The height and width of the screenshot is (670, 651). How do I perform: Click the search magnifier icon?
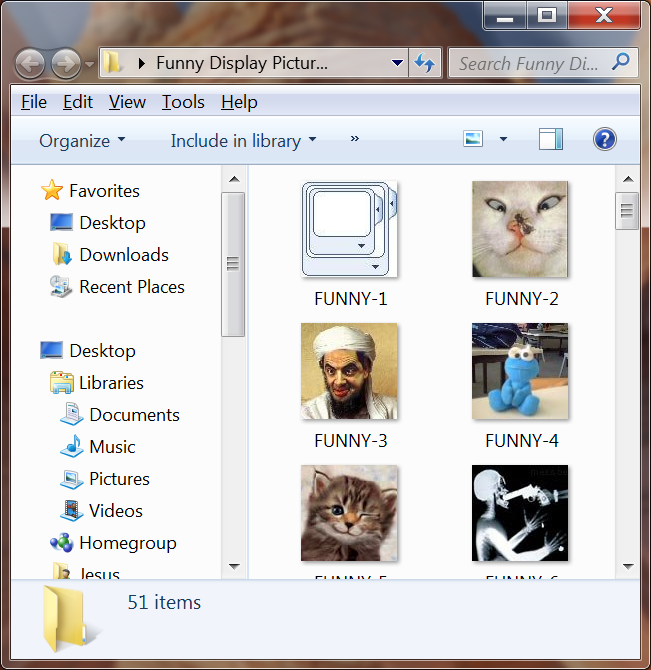(621, 63)
